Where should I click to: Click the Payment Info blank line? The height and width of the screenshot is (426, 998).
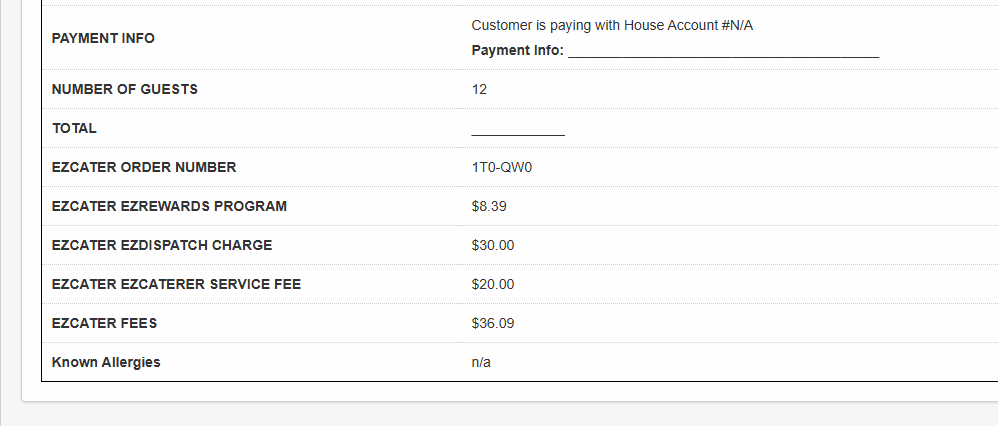coord(724,51)
